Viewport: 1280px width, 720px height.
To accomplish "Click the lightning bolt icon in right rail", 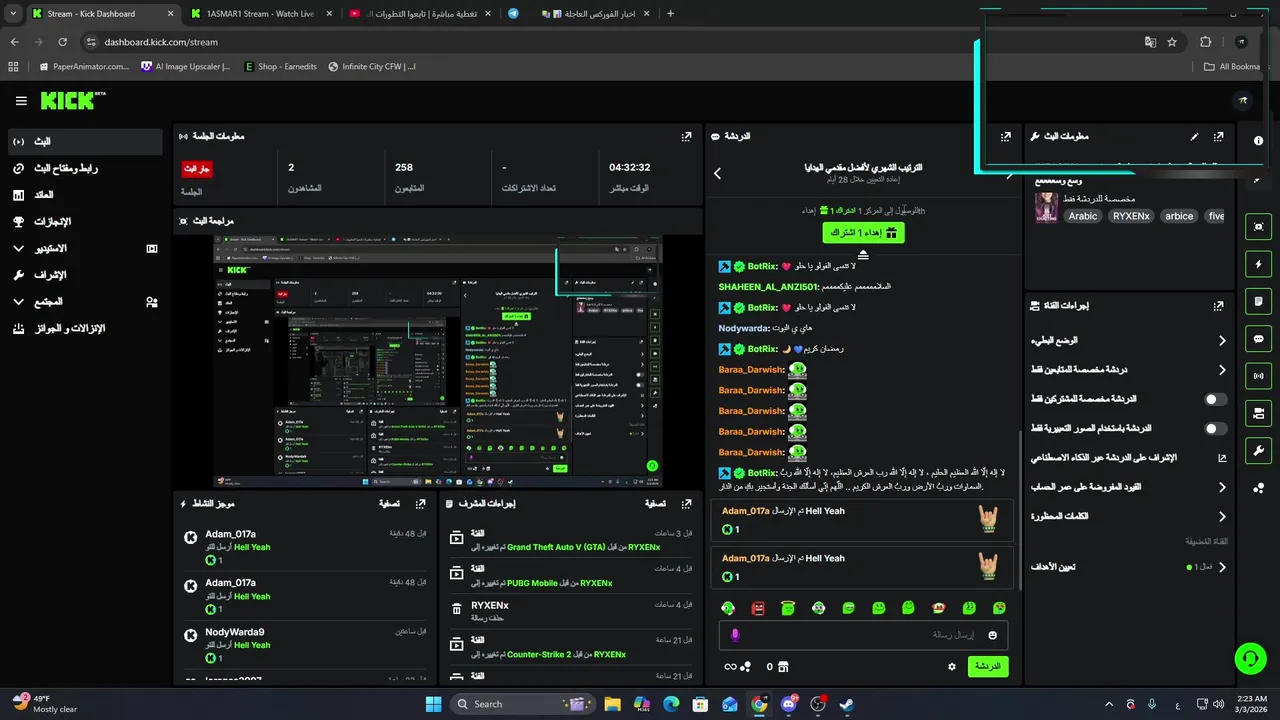I will pyautogui.click(x=1258, y=264).
